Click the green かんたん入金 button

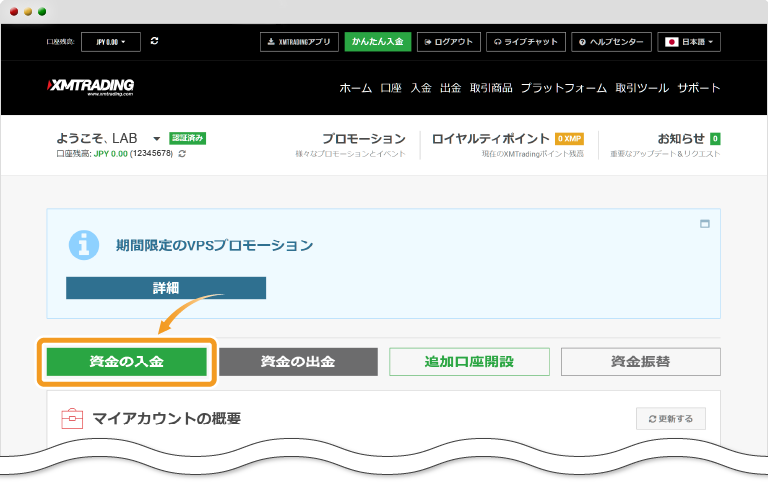pos(378,42)
